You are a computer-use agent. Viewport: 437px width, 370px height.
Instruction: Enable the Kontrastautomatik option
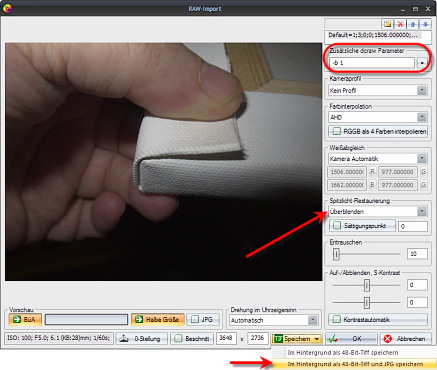(378, 319)
